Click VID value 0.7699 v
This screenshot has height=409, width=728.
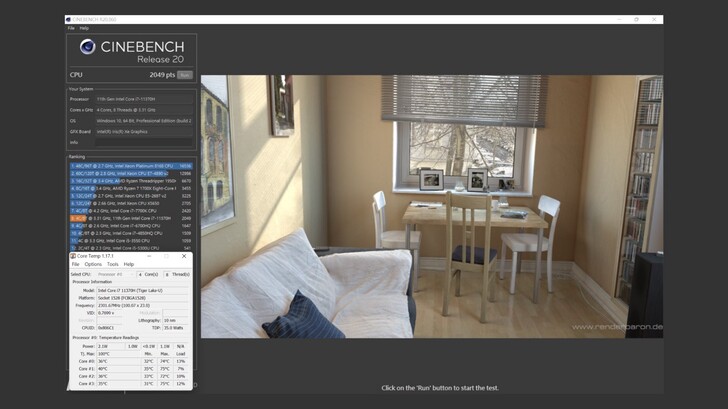tap(109, 313)
